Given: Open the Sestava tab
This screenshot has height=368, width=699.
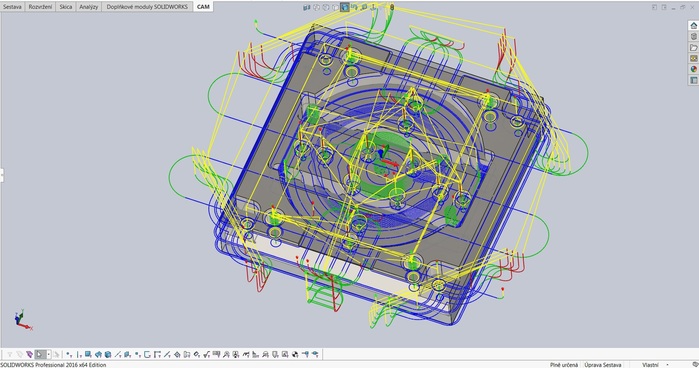Looking at the screenshot, I should (12, 7).
